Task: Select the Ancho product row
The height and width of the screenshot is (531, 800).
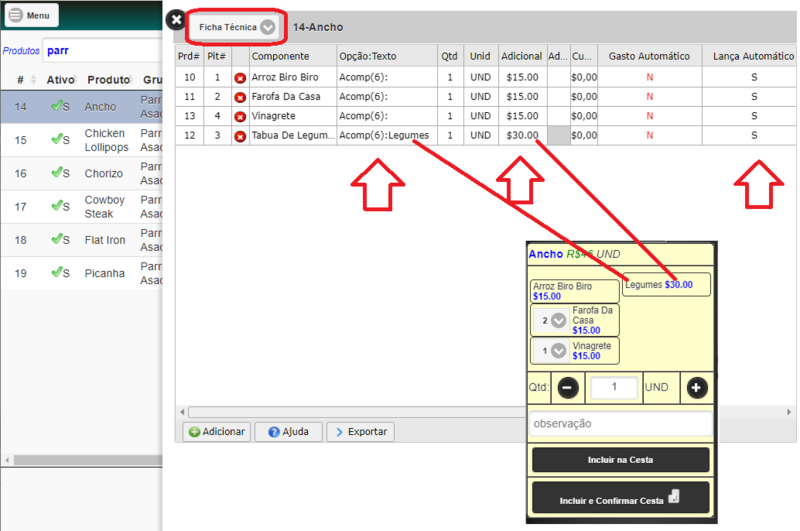Action: 82,107
